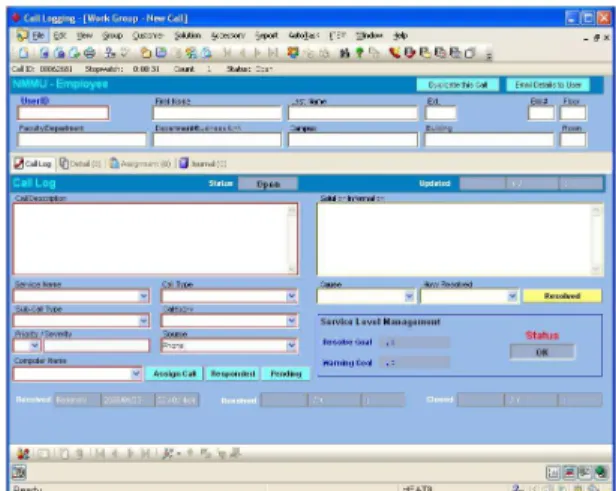Click the binoculars search icon
Viewport: 616px width, 491px height.
[x=345, y=53]
